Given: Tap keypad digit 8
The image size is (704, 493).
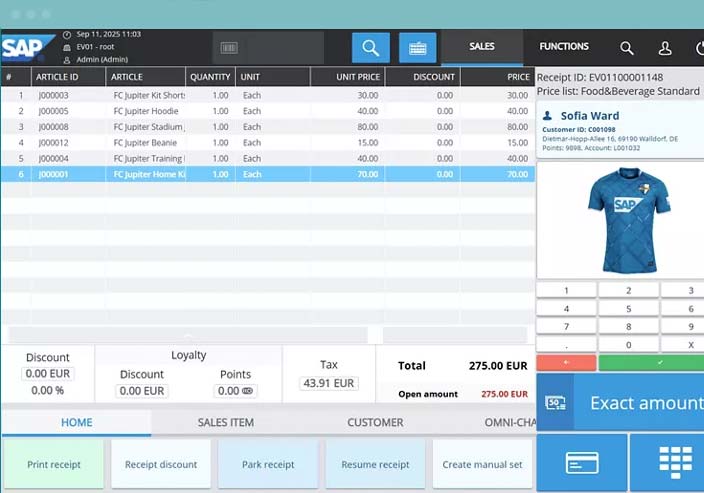Looking at the screenshot, I should coord(629,327).
